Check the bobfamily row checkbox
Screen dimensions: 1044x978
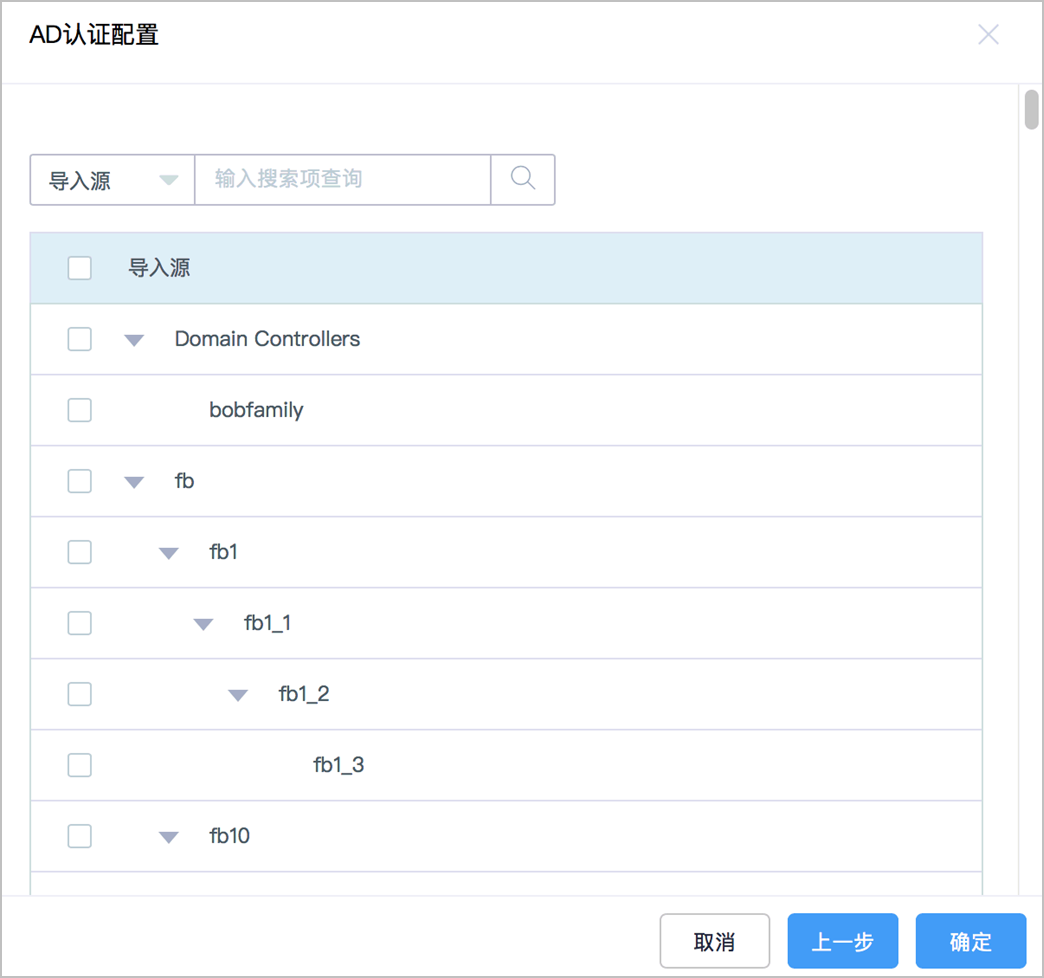click(80, 410)
